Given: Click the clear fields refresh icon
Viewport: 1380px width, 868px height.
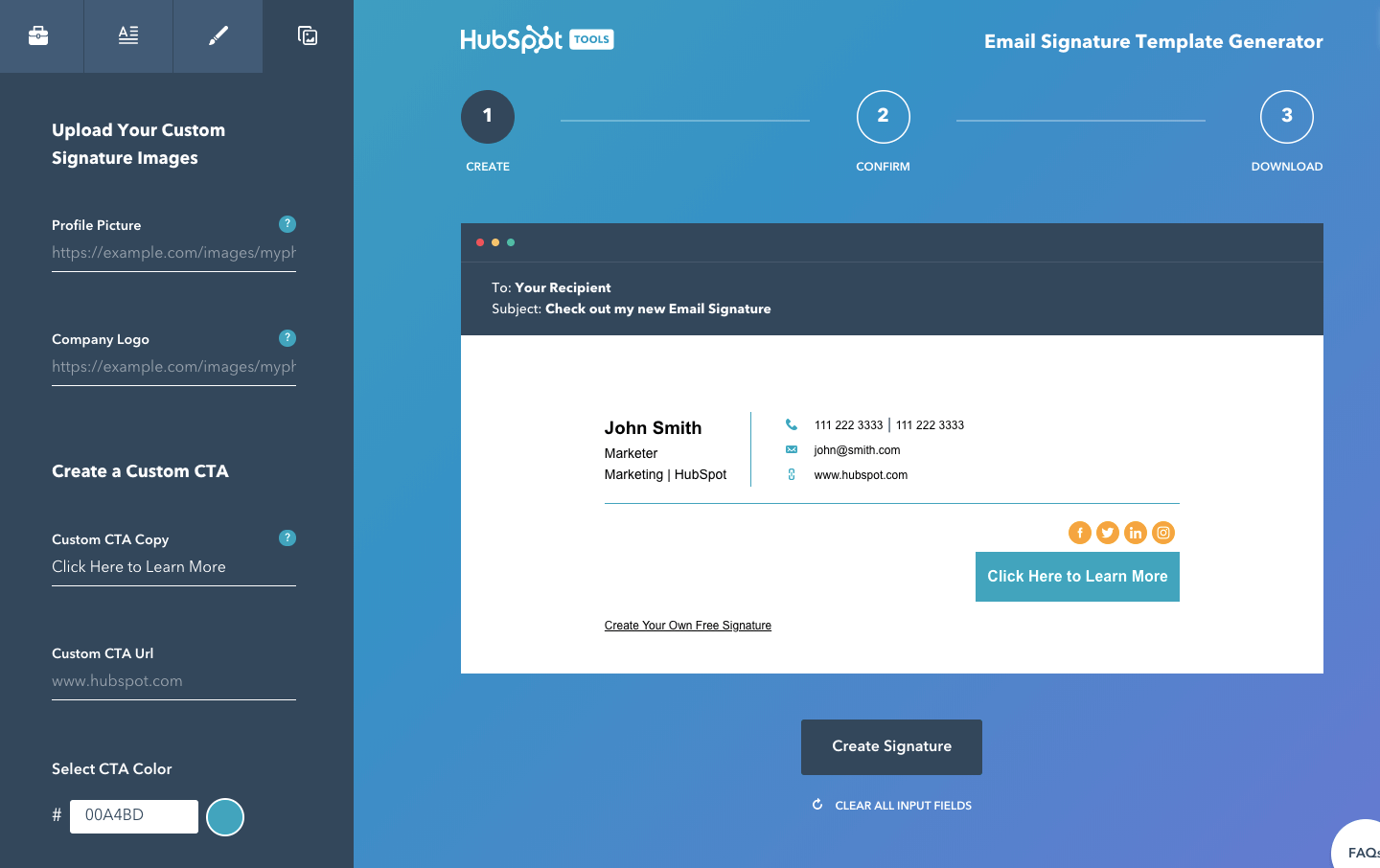Looking at the screenshot, I should click(x=817, y=805).
